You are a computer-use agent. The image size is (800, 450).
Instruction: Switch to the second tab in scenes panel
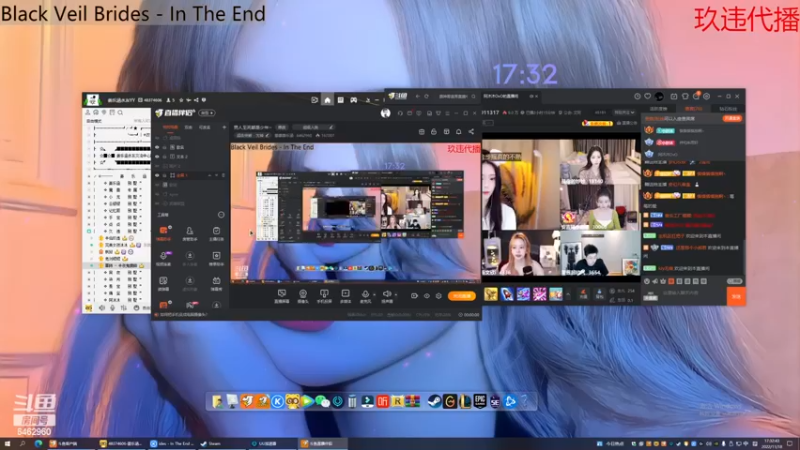click(x=188, y=127)
